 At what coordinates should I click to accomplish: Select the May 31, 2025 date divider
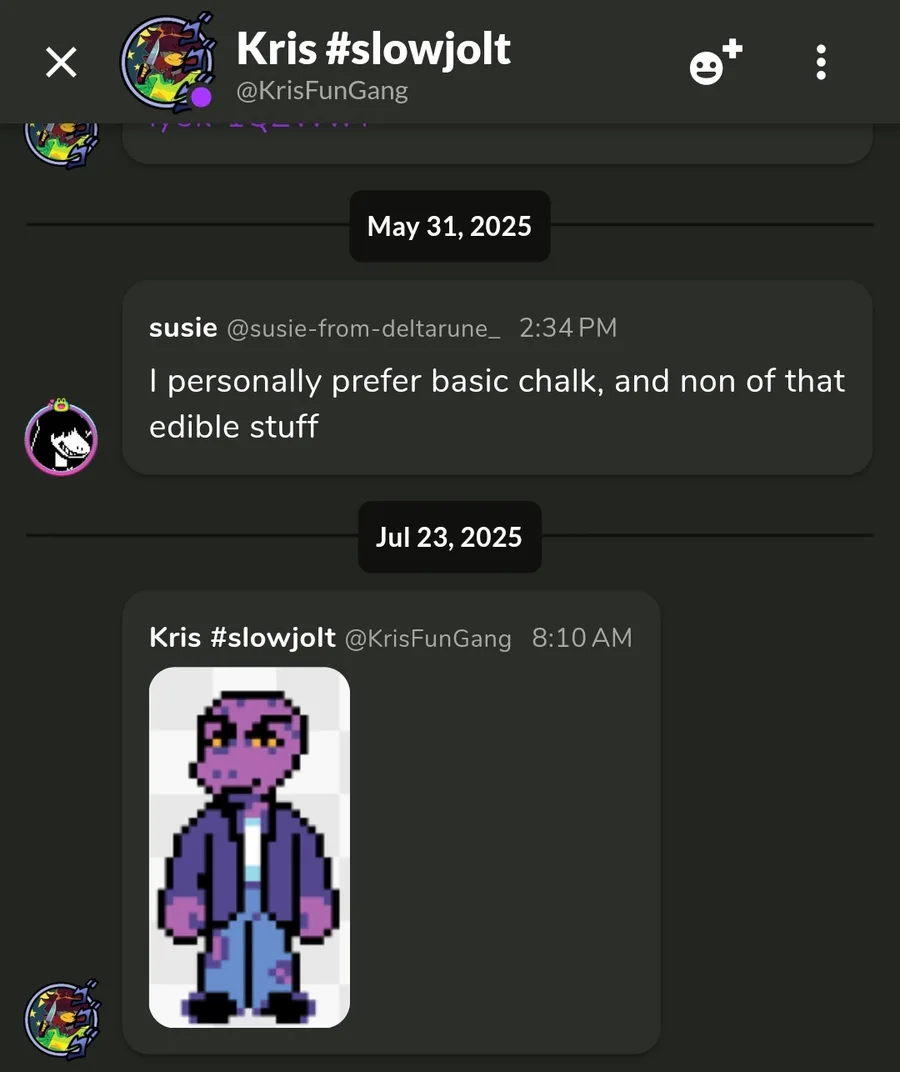449,226
